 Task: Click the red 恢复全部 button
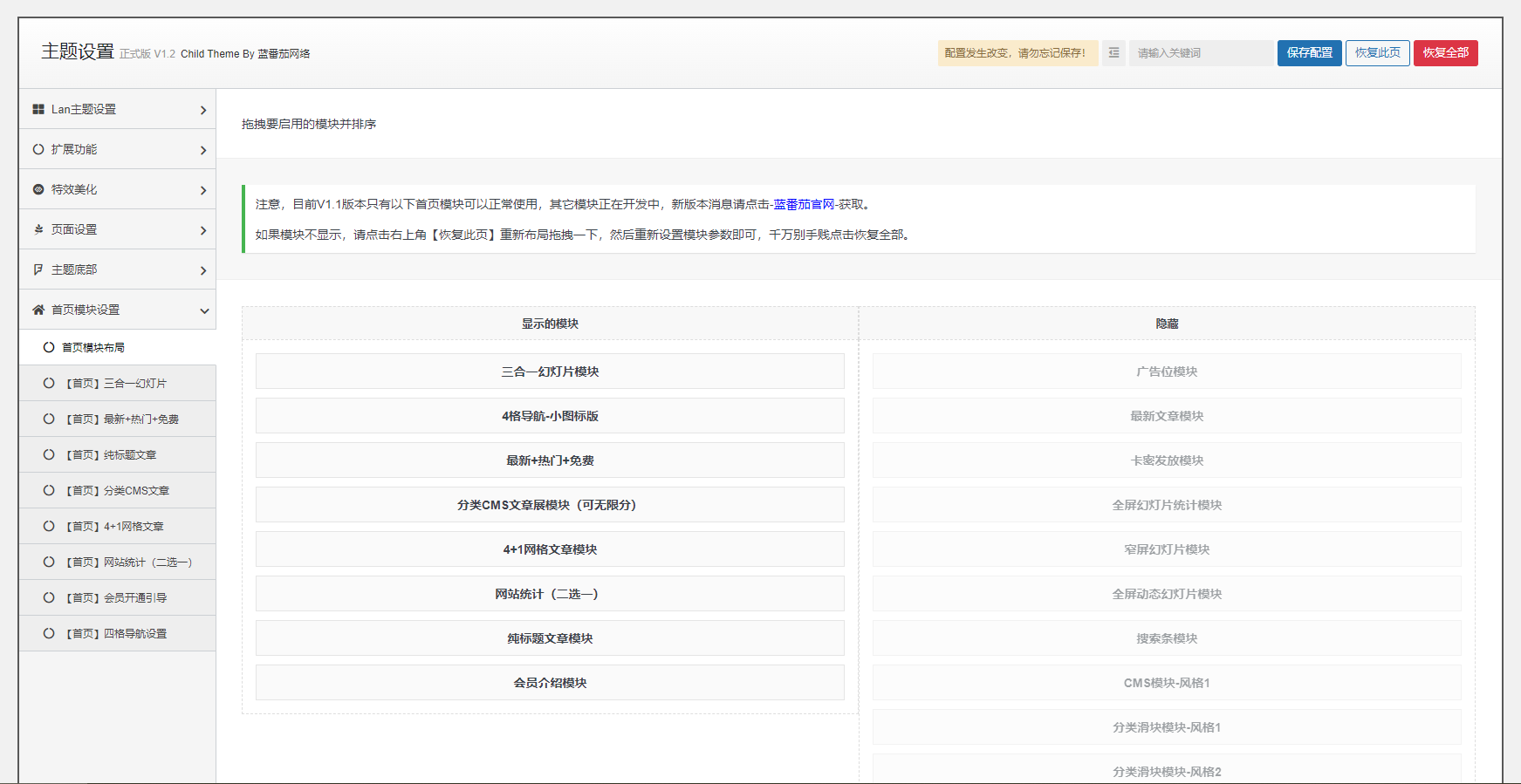(x=1445, y=53)
